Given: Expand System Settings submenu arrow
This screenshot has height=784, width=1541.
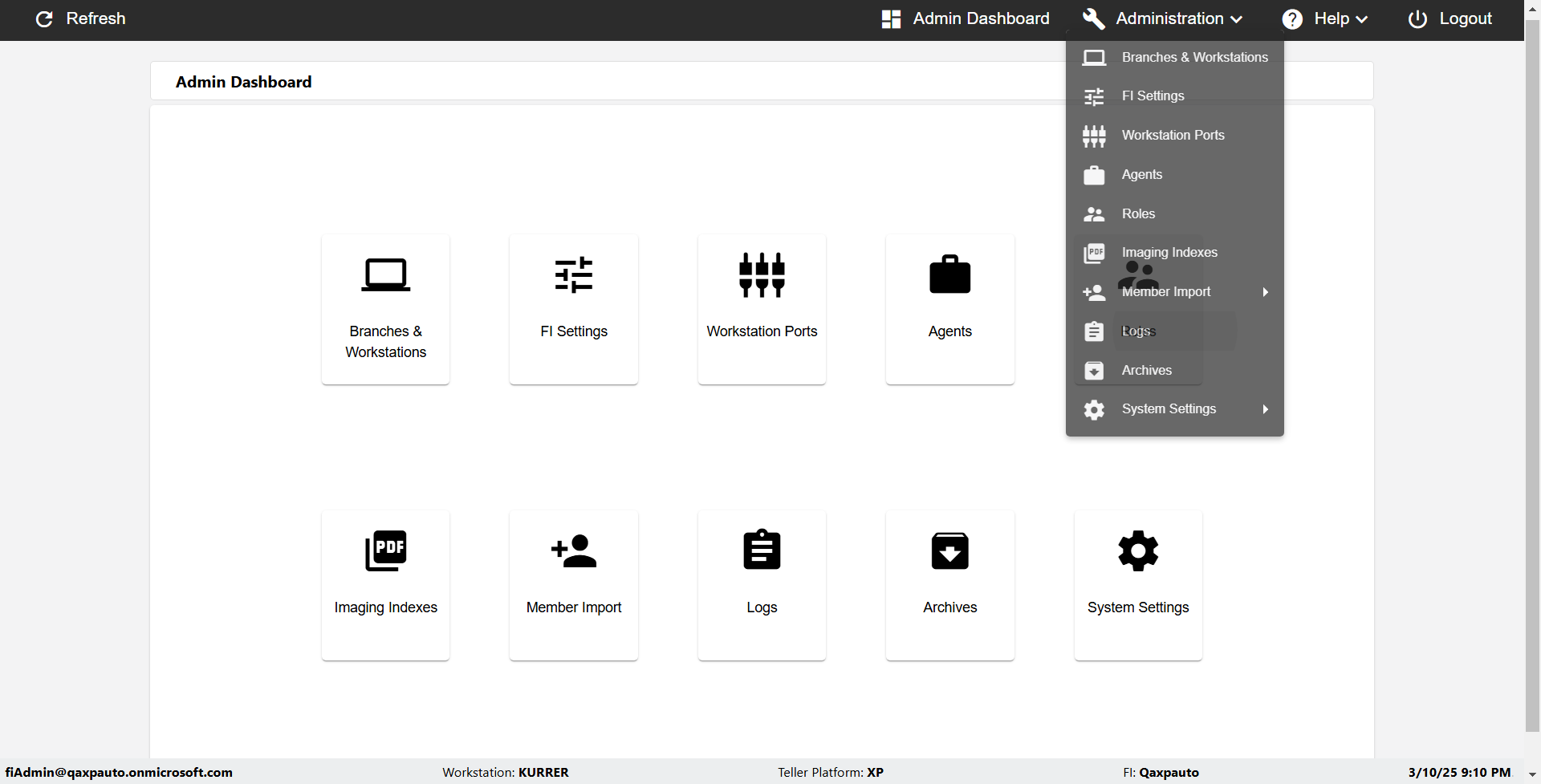Looking at the screenshot, I should [1266, 409].
